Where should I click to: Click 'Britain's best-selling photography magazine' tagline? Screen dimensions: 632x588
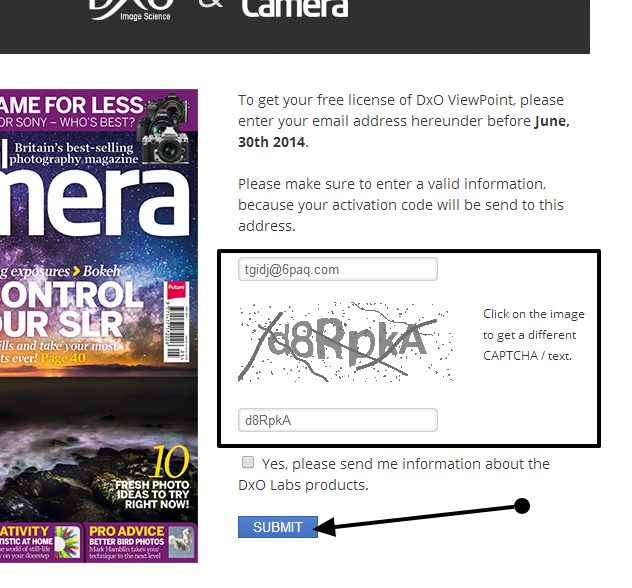73,154
